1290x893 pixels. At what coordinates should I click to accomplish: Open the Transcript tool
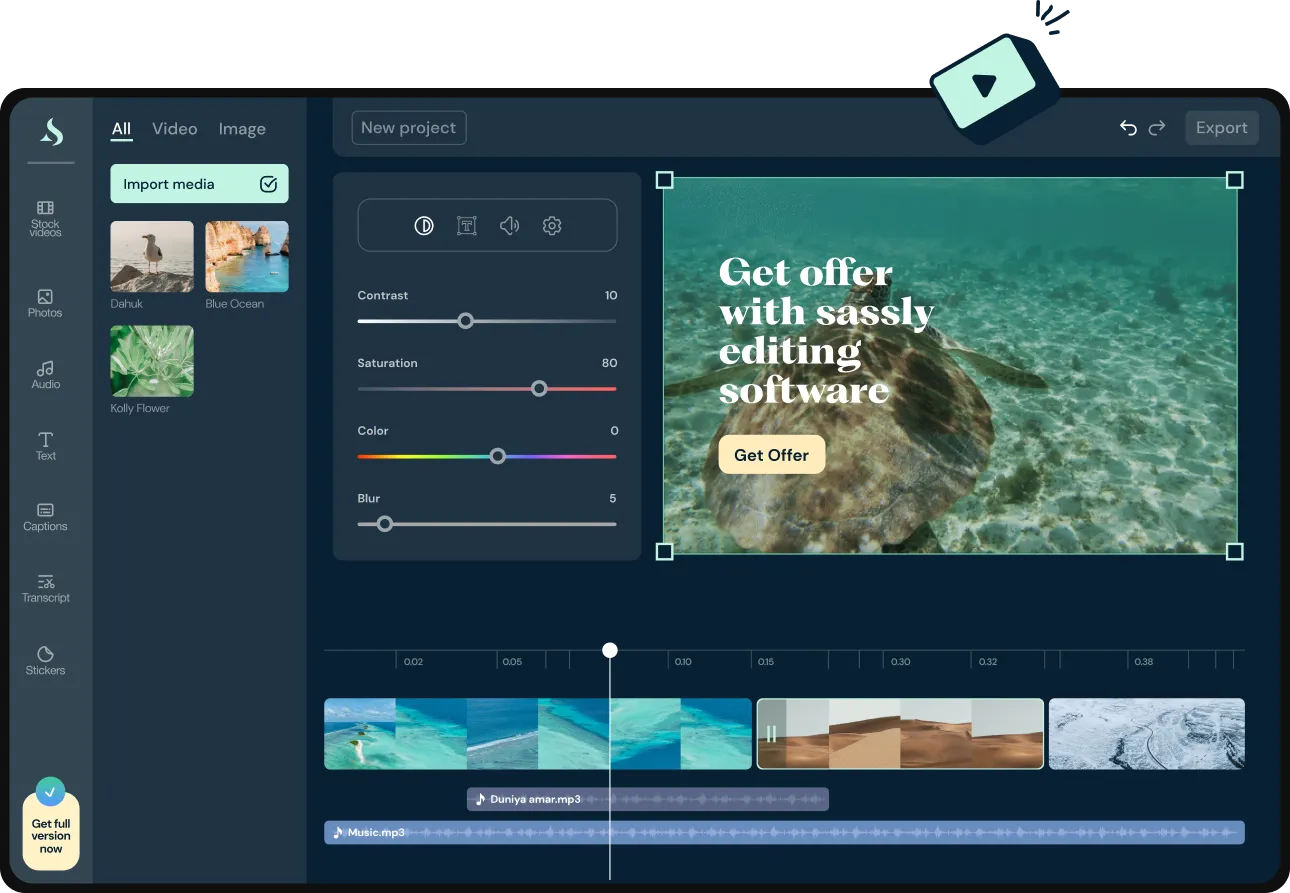(x=45, y=589)
